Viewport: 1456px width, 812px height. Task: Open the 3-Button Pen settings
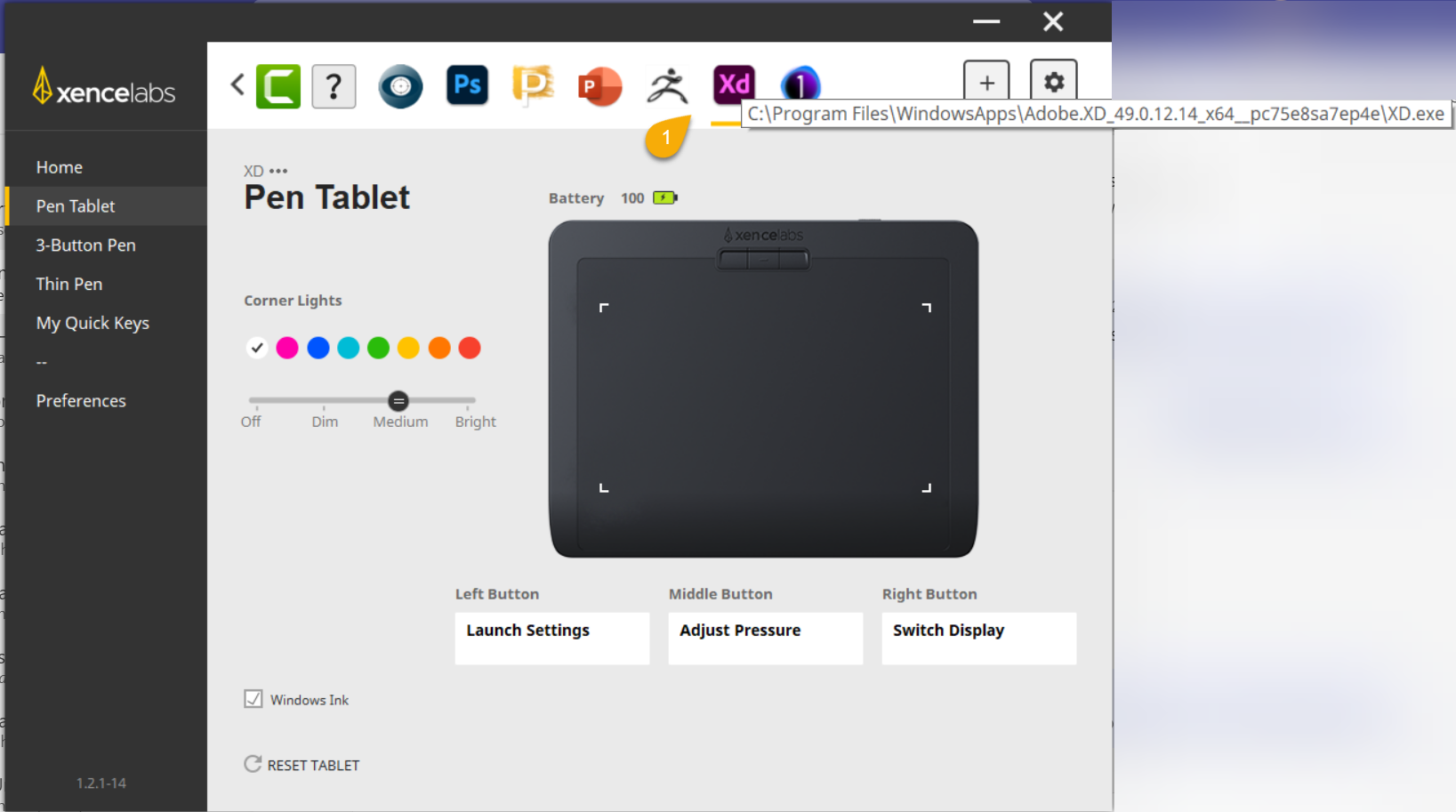[x=85, y=245]
